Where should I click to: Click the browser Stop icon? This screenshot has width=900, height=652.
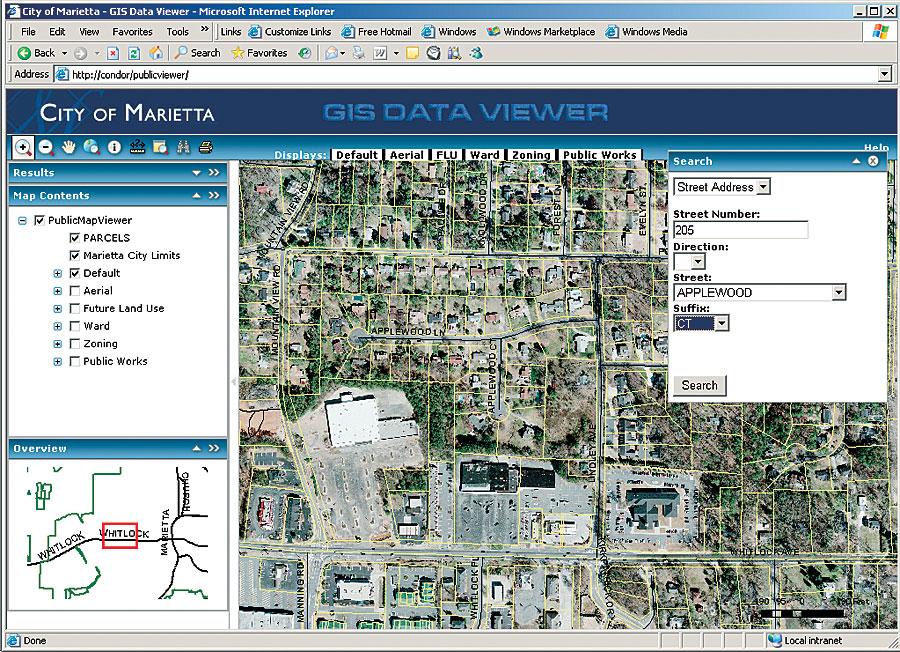pyautogui.click(x=113, y=53)
